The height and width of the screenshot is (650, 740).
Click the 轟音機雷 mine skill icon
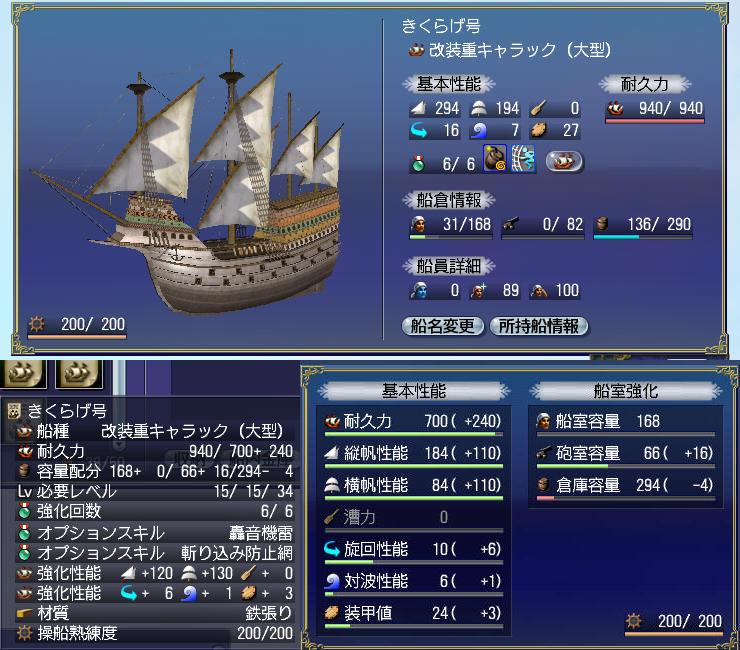[495, 159]
